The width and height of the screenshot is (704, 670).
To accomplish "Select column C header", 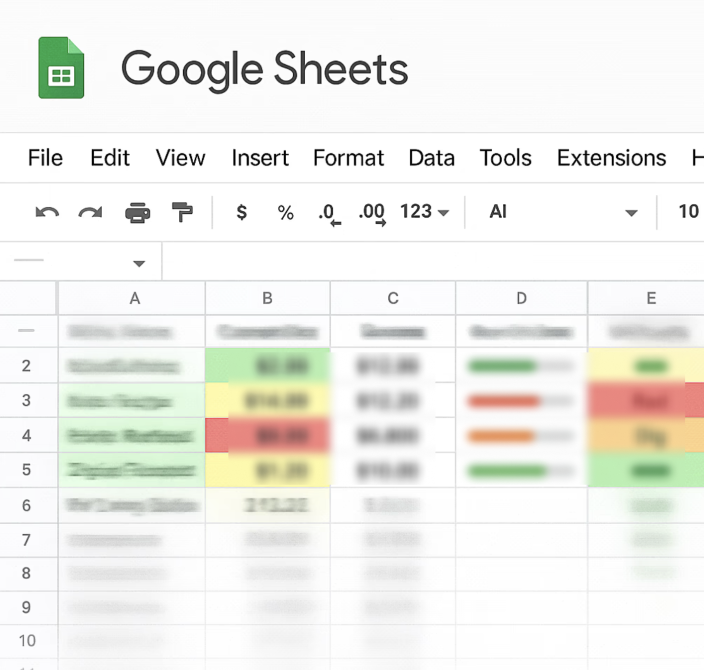I will point(393,298).
